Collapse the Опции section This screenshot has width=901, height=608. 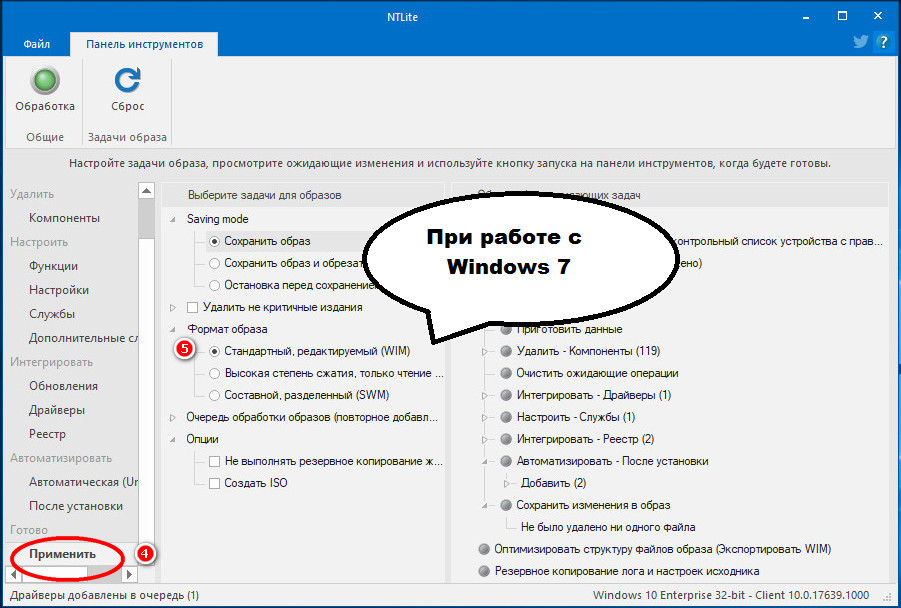click(x=173, y=440)
